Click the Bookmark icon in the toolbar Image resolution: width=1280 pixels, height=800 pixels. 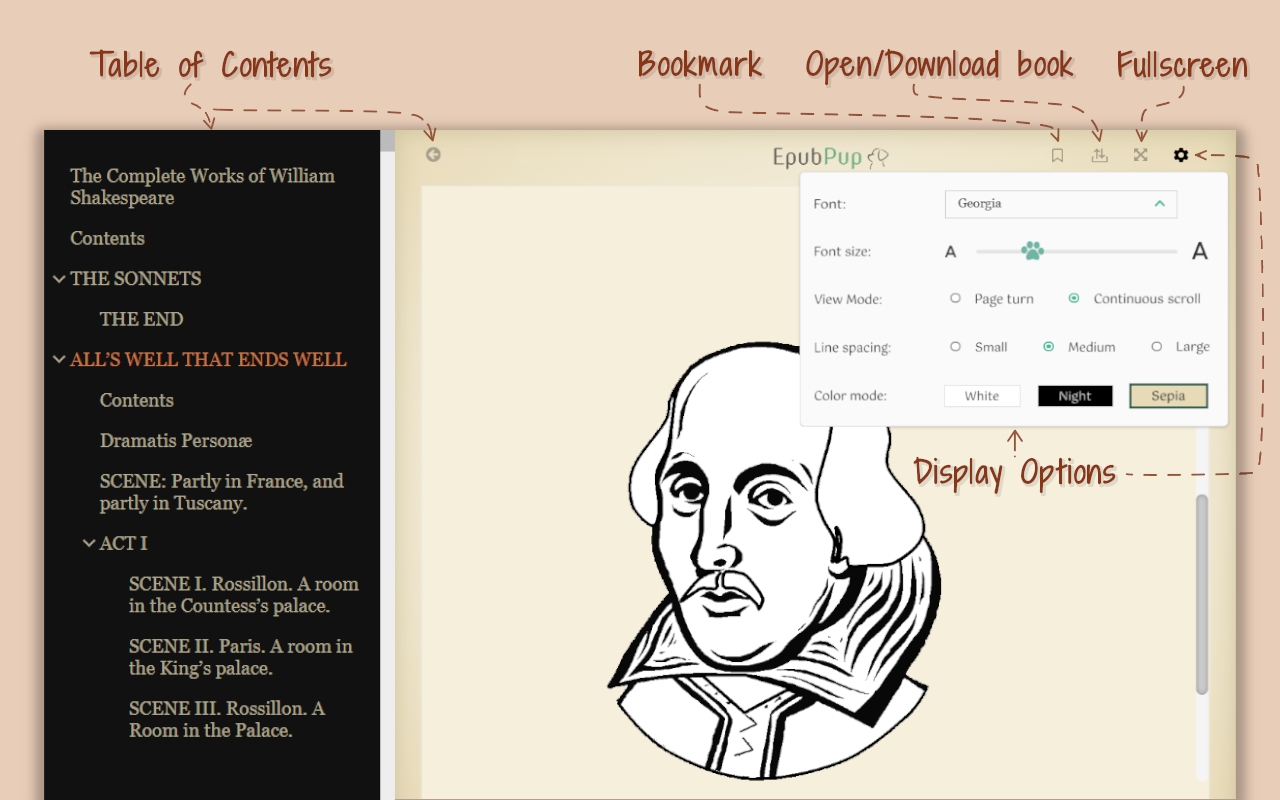pos(1058,155)
